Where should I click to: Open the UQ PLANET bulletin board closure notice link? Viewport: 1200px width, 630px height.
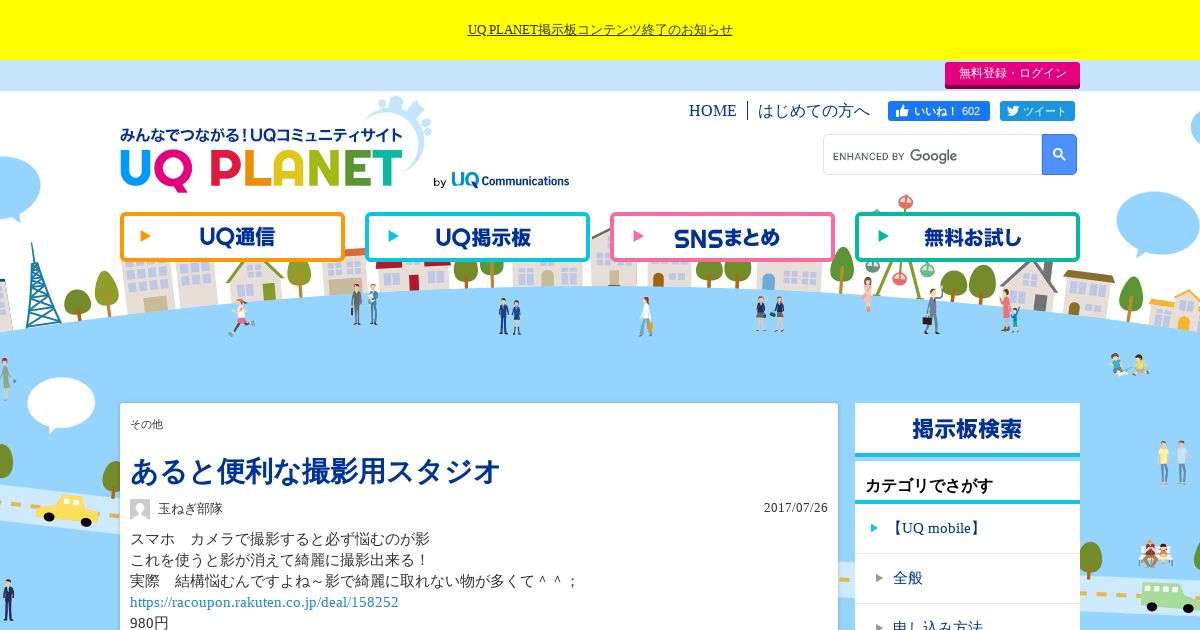pos(600,30)
